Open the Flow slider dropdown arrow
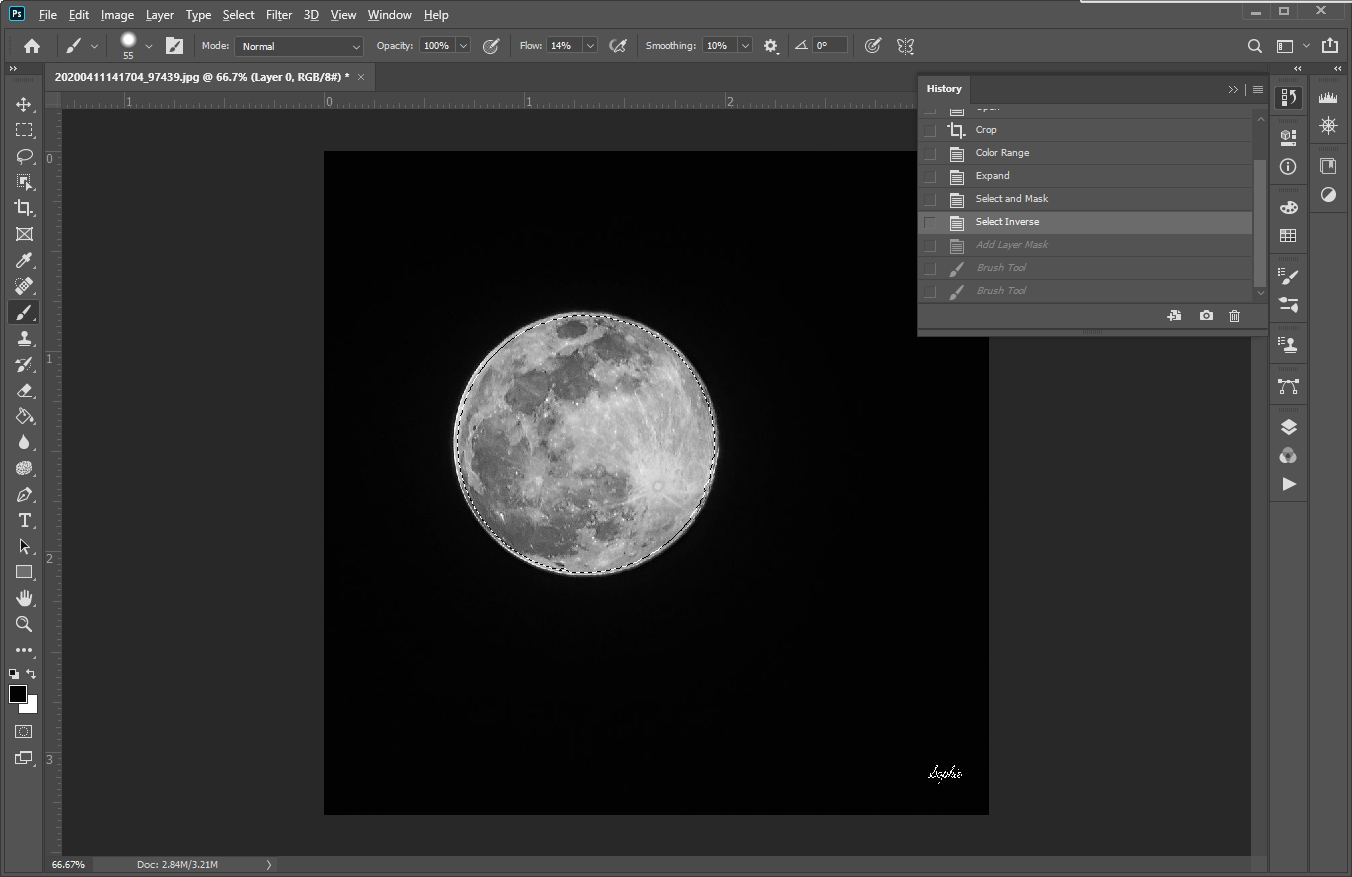Screen dimensions: 1352x877 (589, 46)
